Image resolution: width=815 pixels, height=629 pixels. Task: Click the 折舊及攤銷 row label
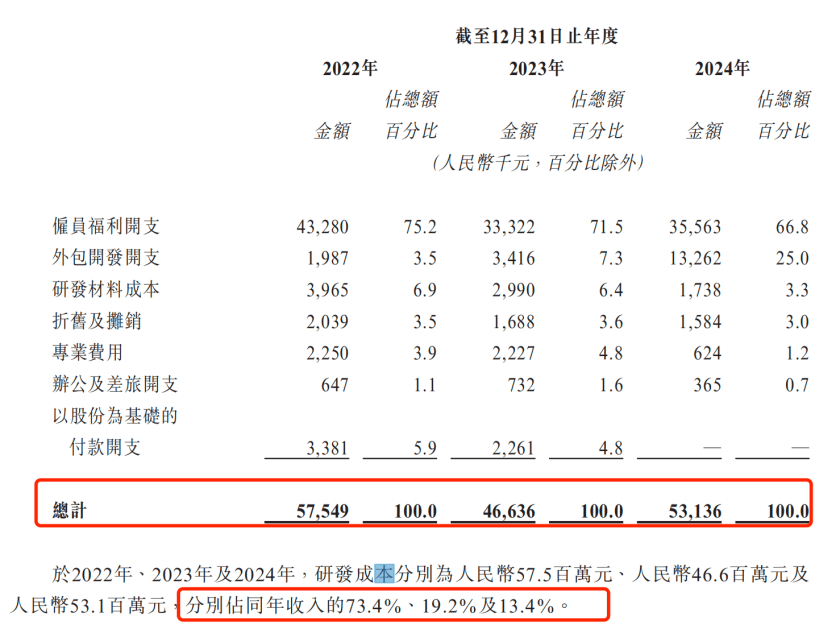click(x=98, y=321)
